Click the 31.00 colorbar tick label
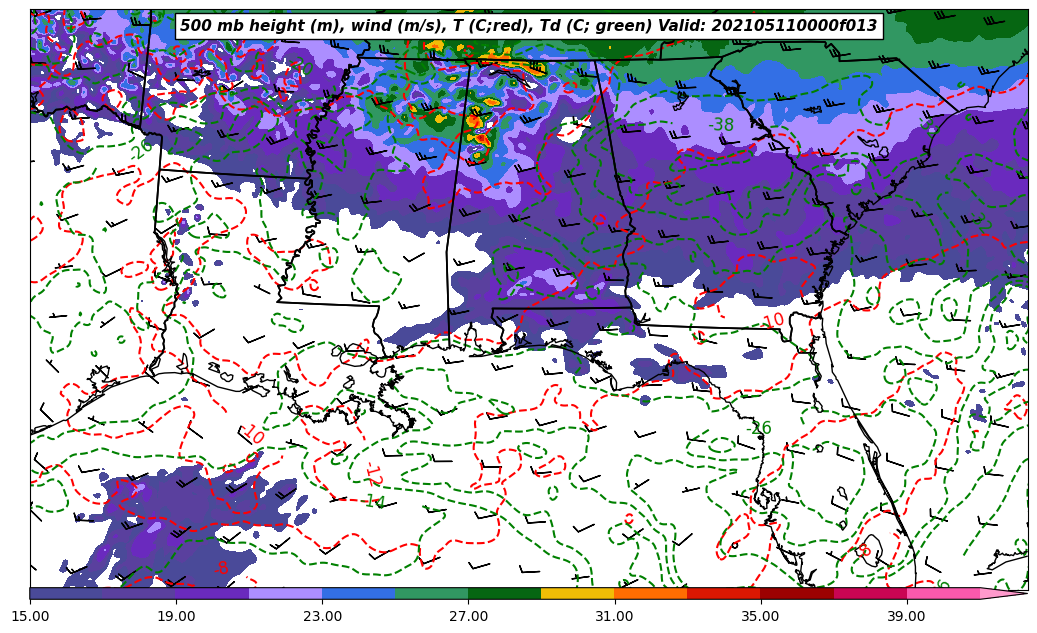This screenshot has width=1037, height=633. click(x=614, y=616)
